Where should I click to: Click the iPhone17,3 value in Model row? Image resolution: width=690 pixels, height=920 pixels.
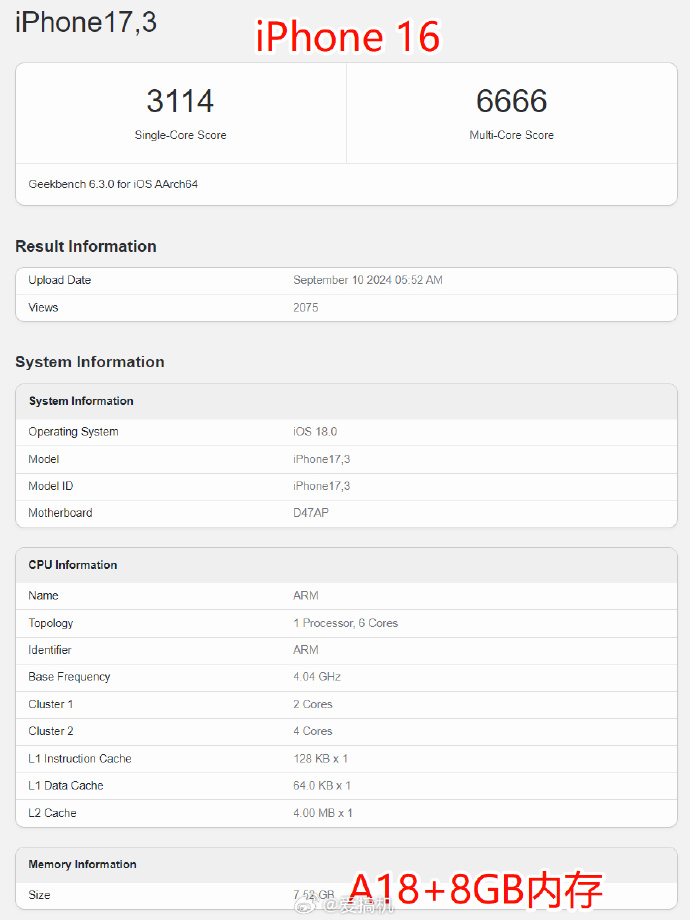click(x=322, y=459)
